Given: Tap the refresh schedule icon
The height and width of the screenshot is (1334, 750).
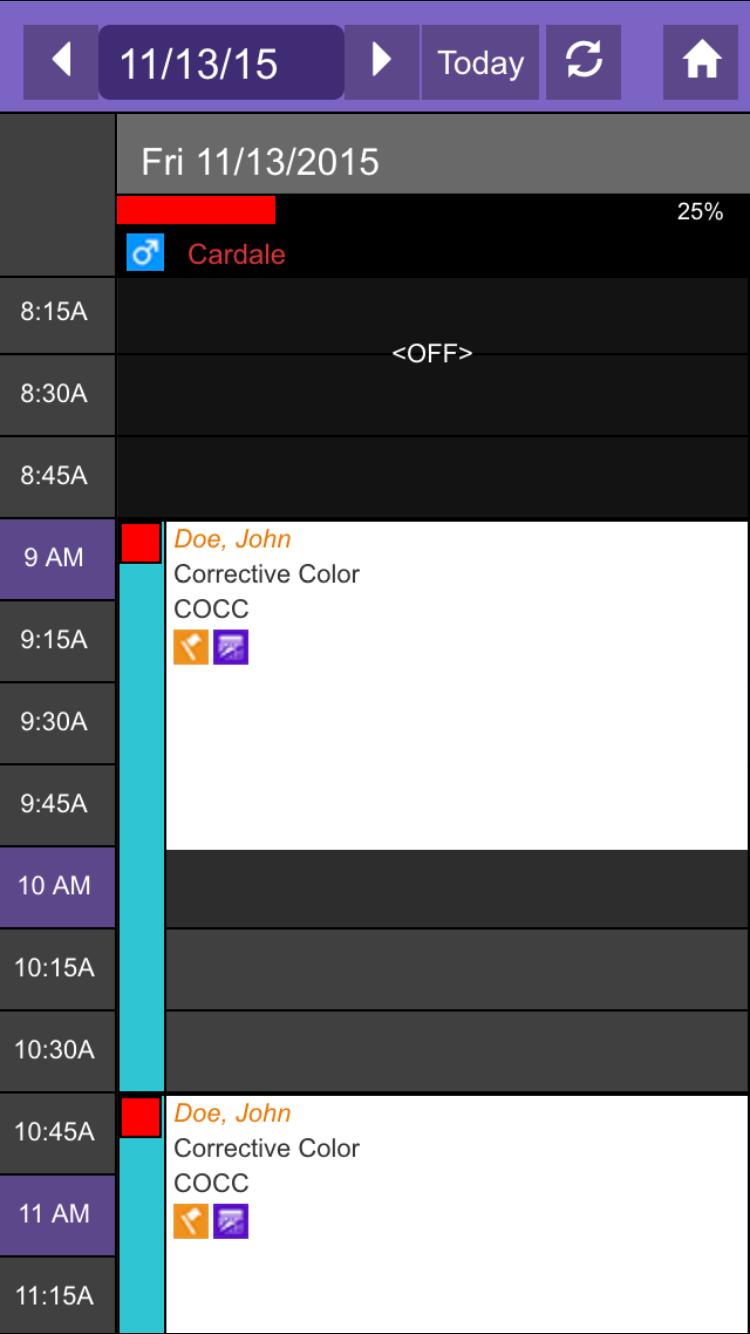Looking at the screenshot, I should (x=583, y=62).
